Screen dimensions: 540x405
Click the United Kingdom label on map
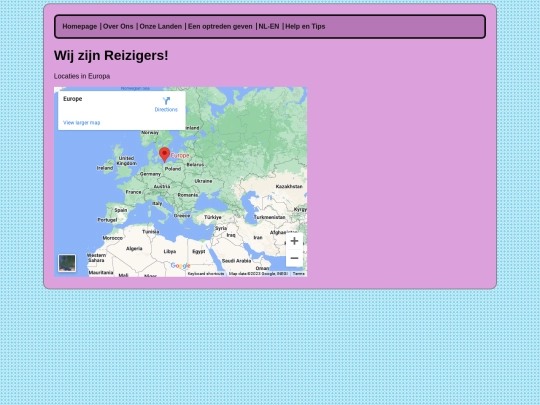coord(126,160)
